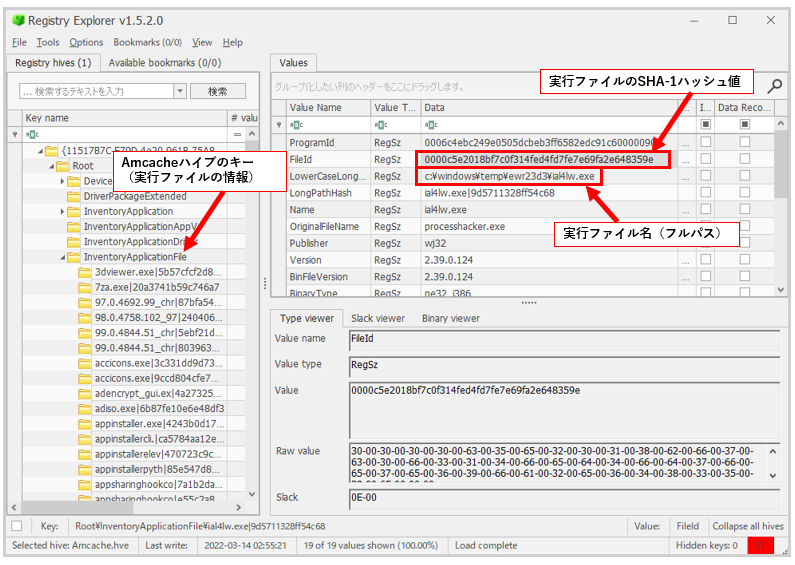Focus the search text input field

pos(97,91)
